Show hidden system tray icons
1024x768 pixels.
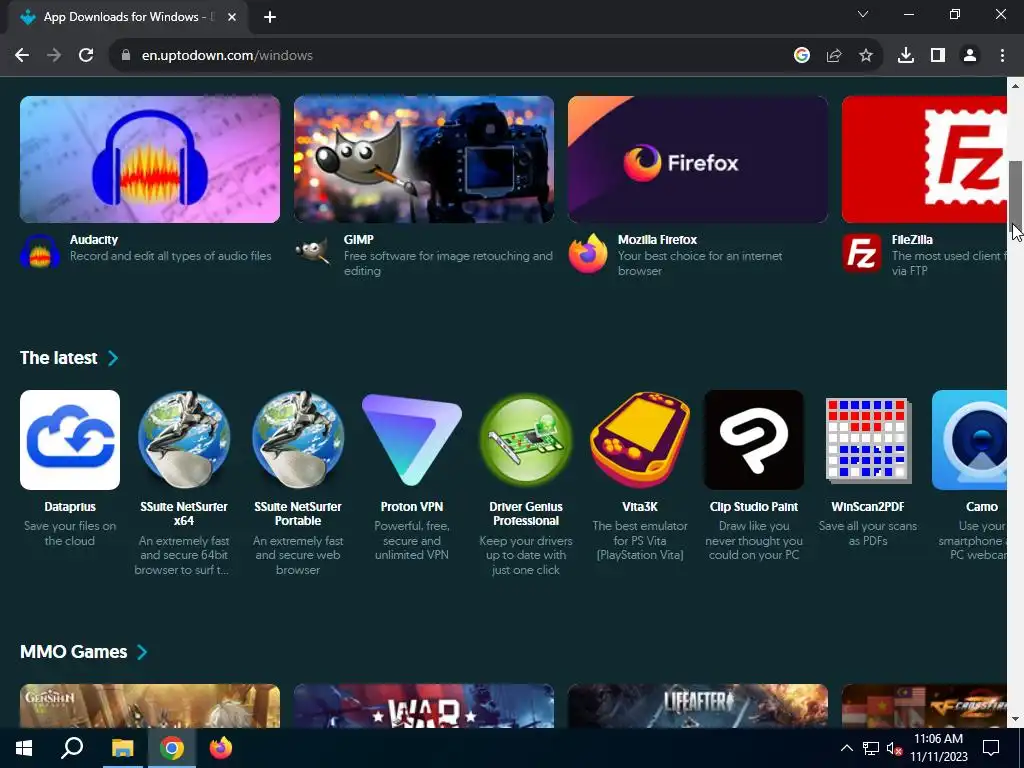tap(846, 748)
